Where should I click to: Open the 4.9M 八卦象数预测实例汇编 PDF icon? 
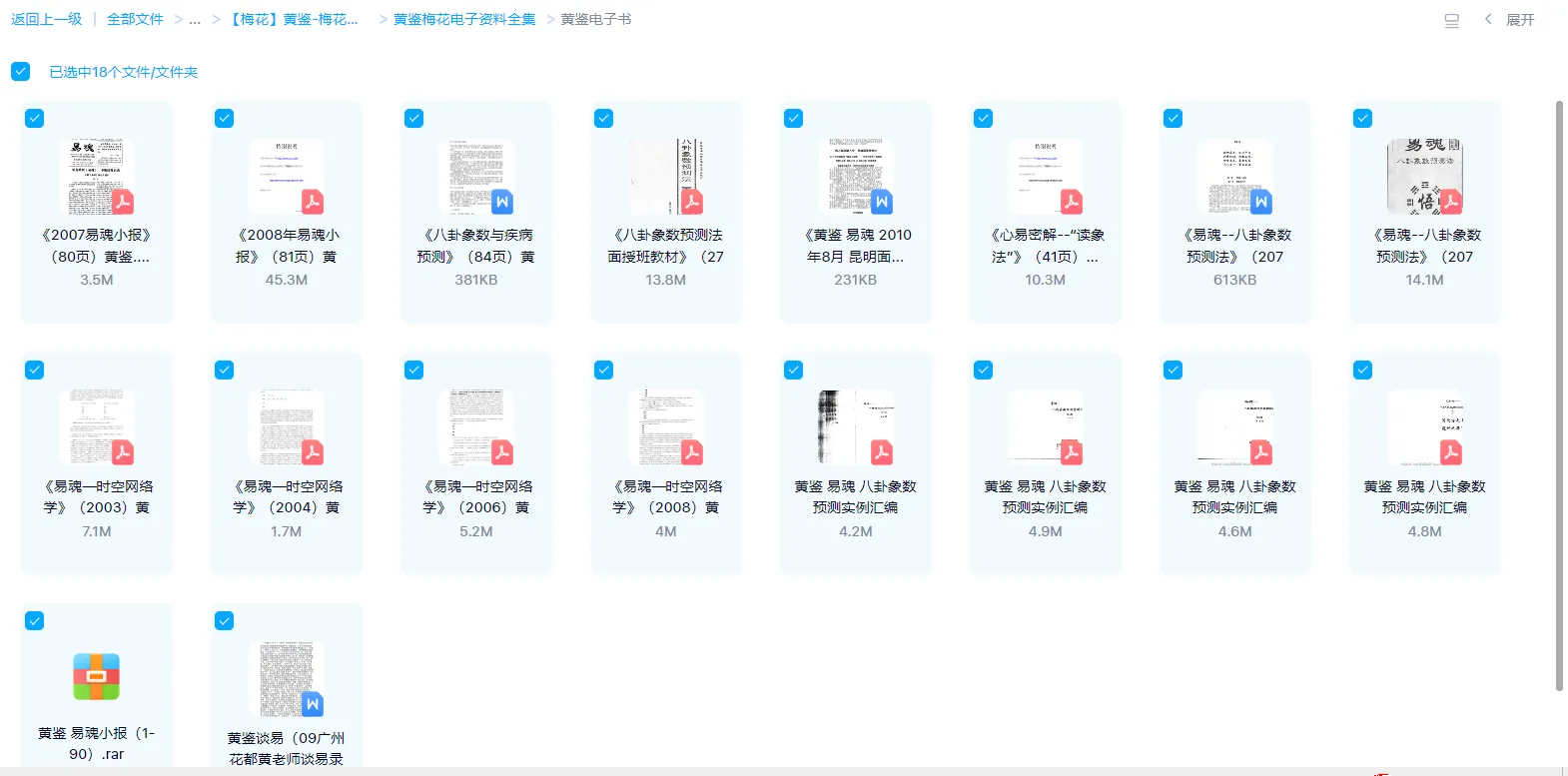1046,427
